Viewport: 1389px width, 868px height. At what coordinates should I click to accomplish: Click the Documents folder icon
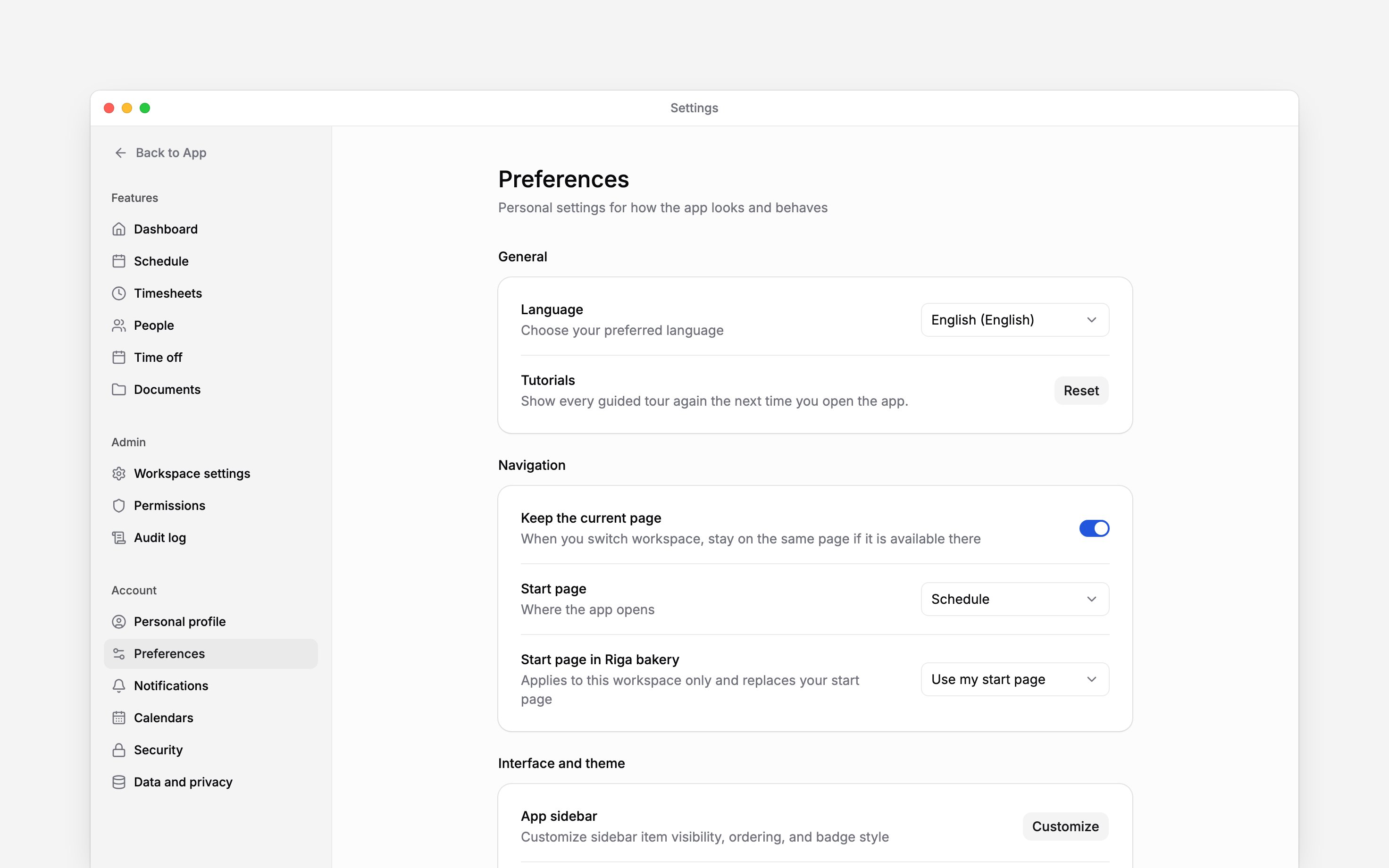click(x=119, y=390)
